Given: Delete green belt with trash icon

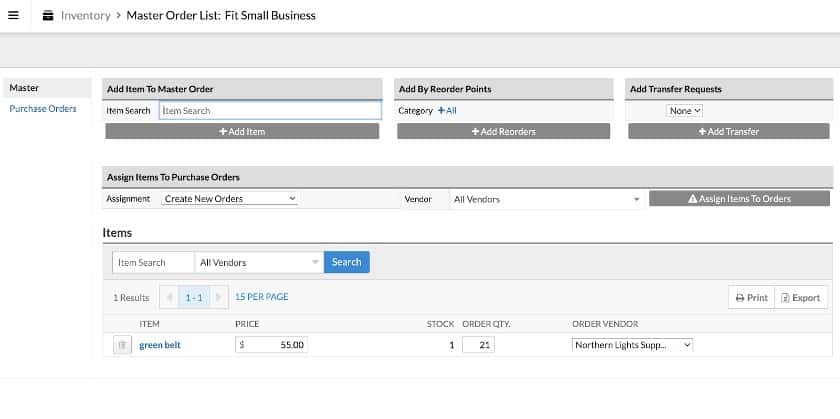Looking at the screenshot, I should click(122, 345).
